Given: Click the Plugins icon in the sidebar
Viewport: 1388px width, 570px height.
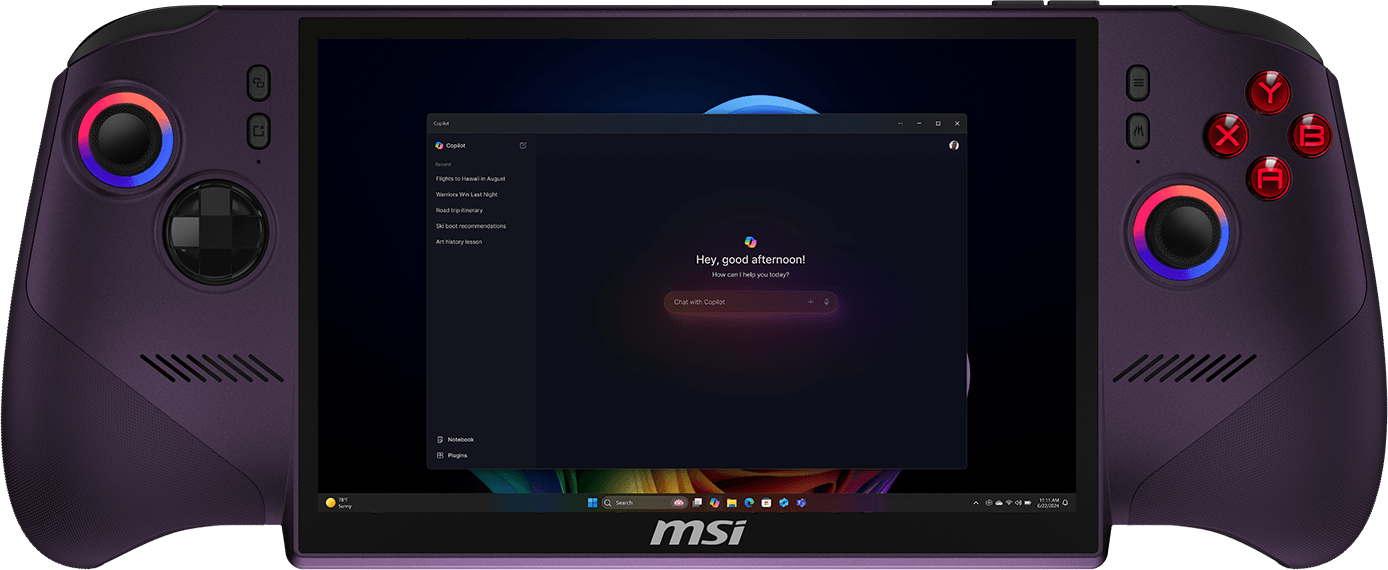Looking at the screenshot, I should point(440,455).
